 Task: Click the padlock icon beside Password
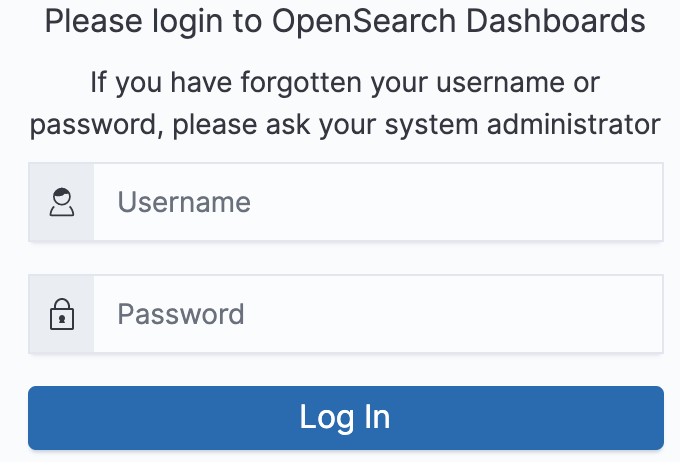[x=62, y=314]
